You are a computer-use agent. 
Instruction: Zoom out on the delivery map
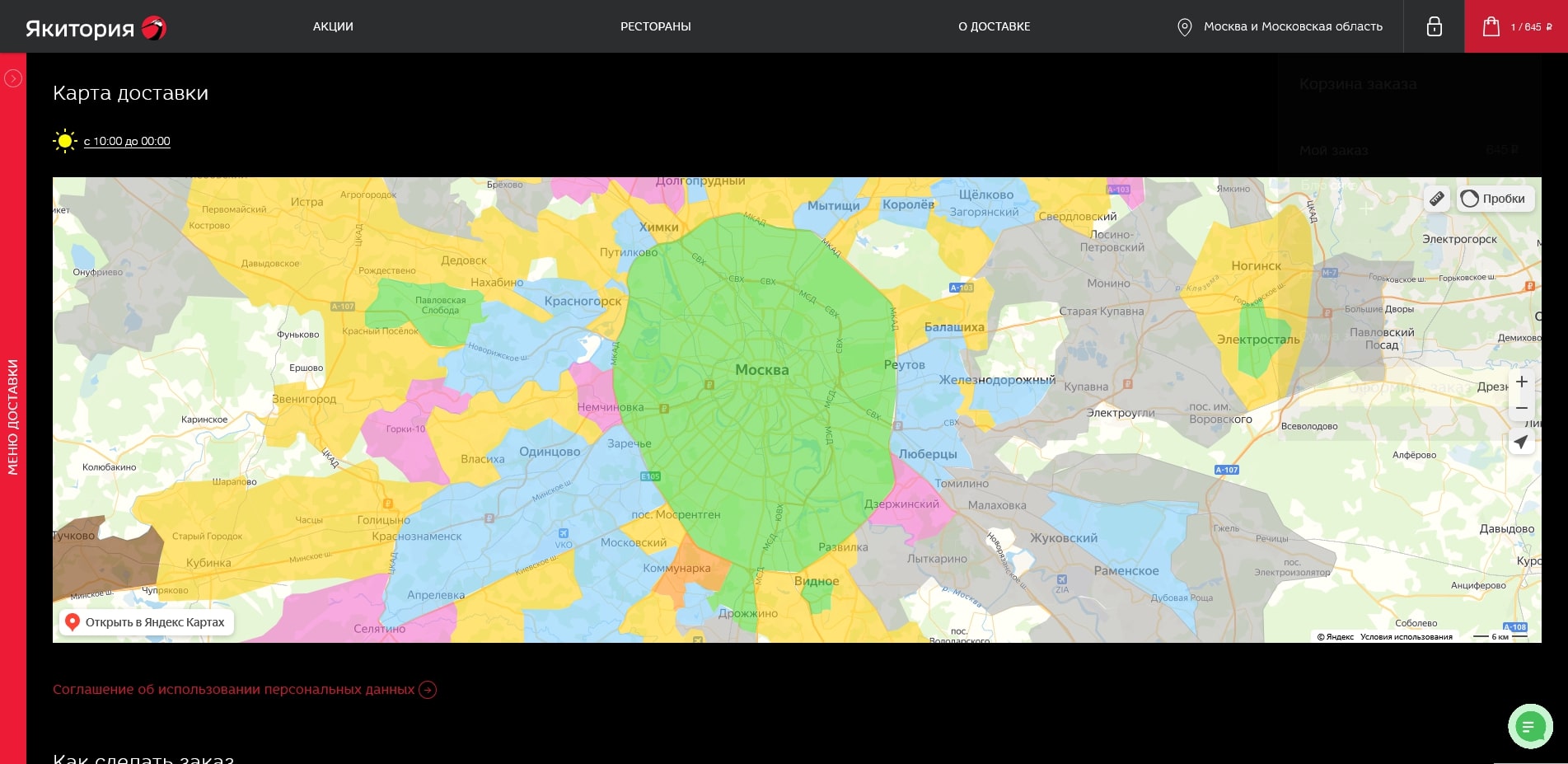[1521, 408]
